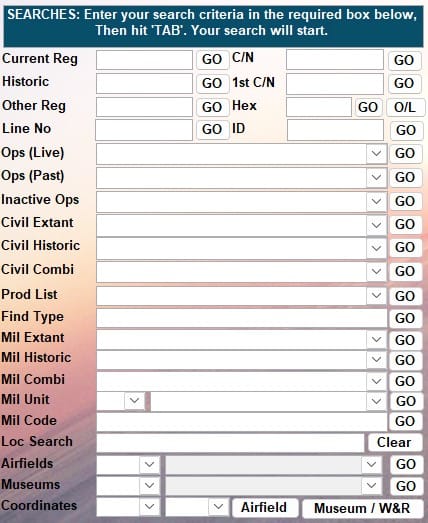Click the O/L button beside Hex
This screenshot has width=428, height=523.
[x=405, y=107]
